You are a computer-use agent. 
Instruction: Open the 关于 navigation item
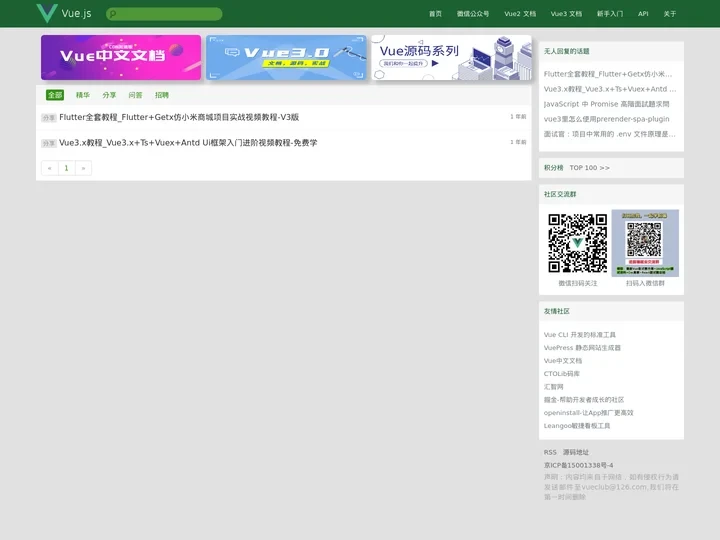(x=669, y=14)
